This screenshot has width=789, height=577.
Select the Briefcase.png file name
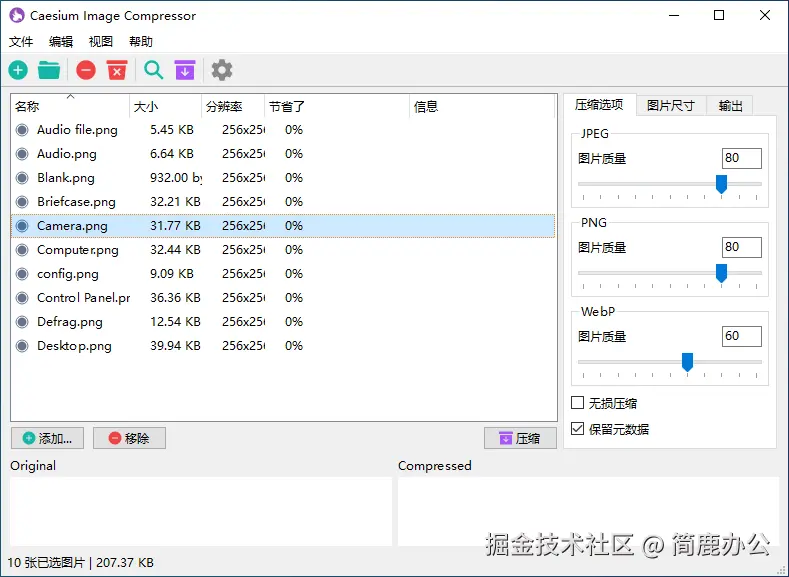pyautogui.click(x=76, y=202)
